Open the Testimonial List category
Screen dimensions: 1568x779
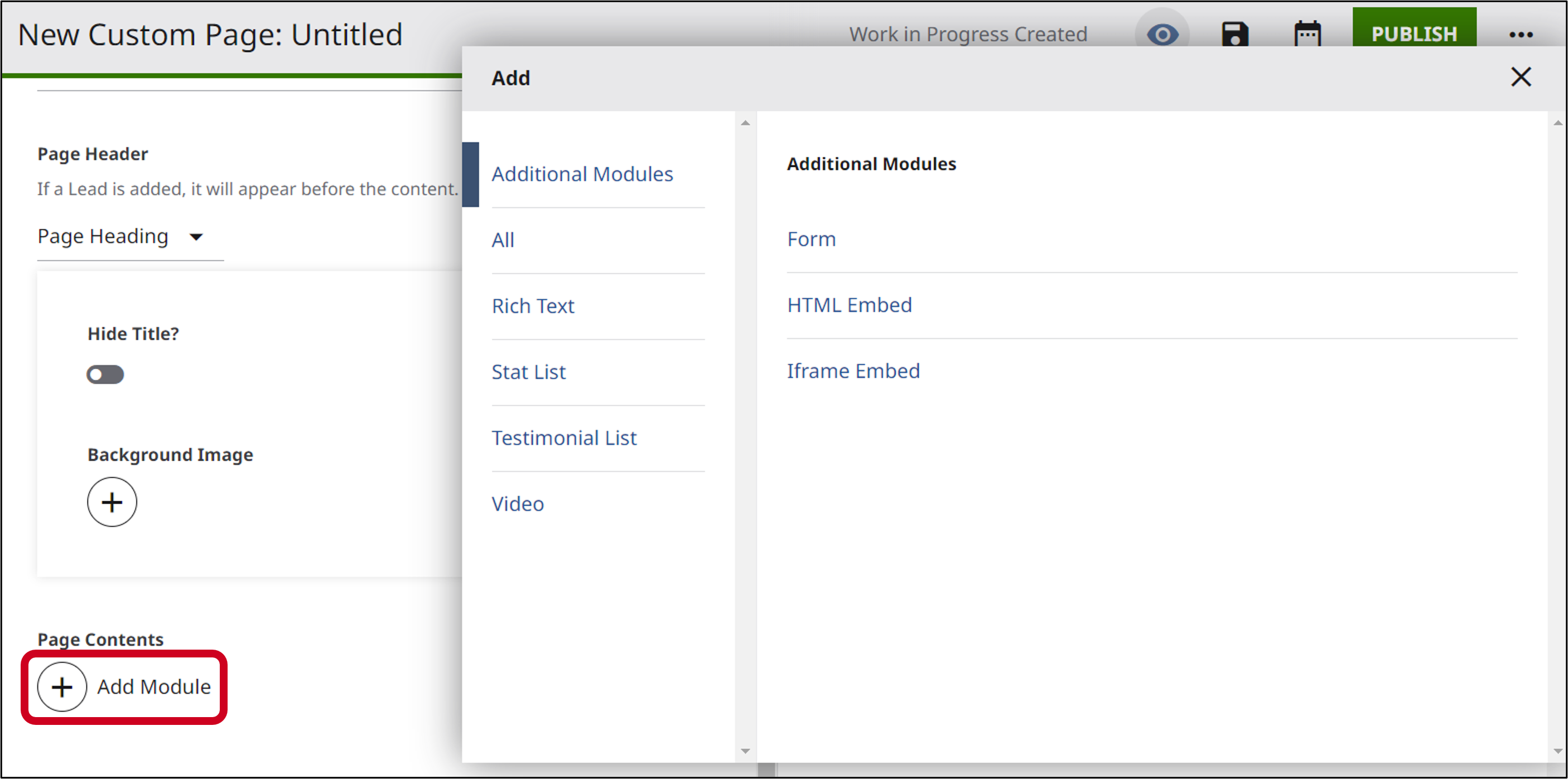click(x=565, y=438)
